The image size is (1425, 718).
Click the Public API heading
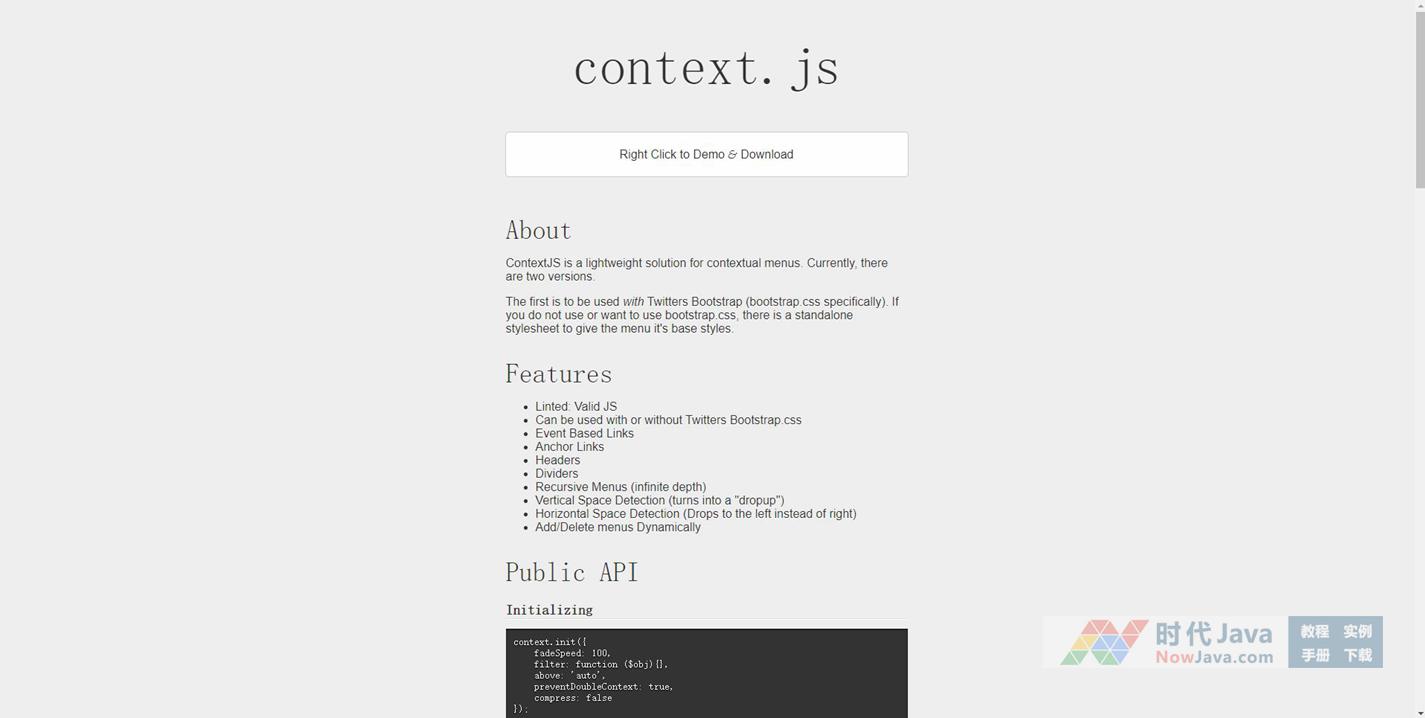[x=571, y=573]
